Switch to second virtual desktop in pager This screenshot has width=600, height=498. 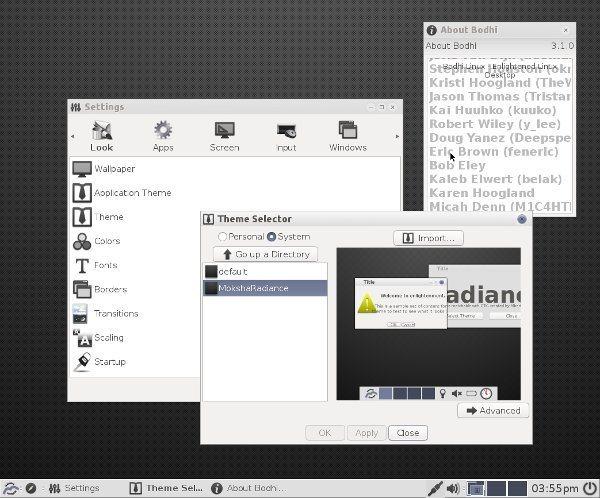496,489
